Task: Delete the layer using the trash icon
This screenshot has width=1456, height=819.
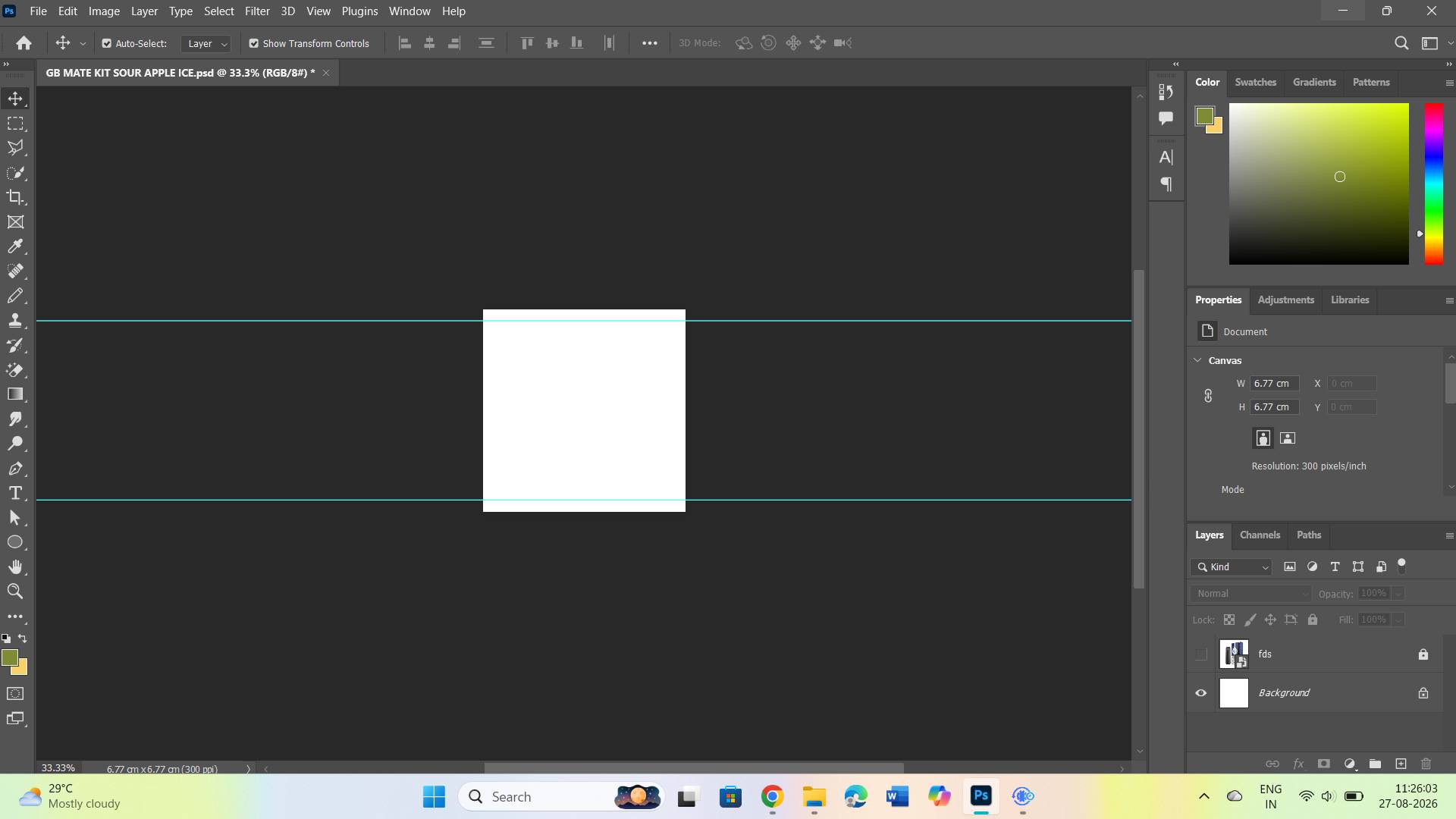Action: (x=1426, y=764)
